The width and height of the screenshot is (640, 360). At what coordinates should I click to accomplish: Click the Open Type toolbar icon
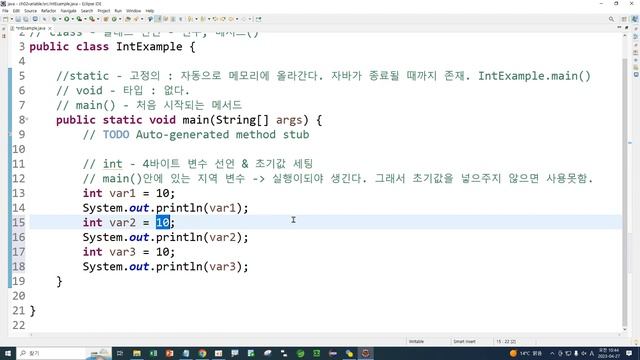pyautogui.click(x=128, y=19)
